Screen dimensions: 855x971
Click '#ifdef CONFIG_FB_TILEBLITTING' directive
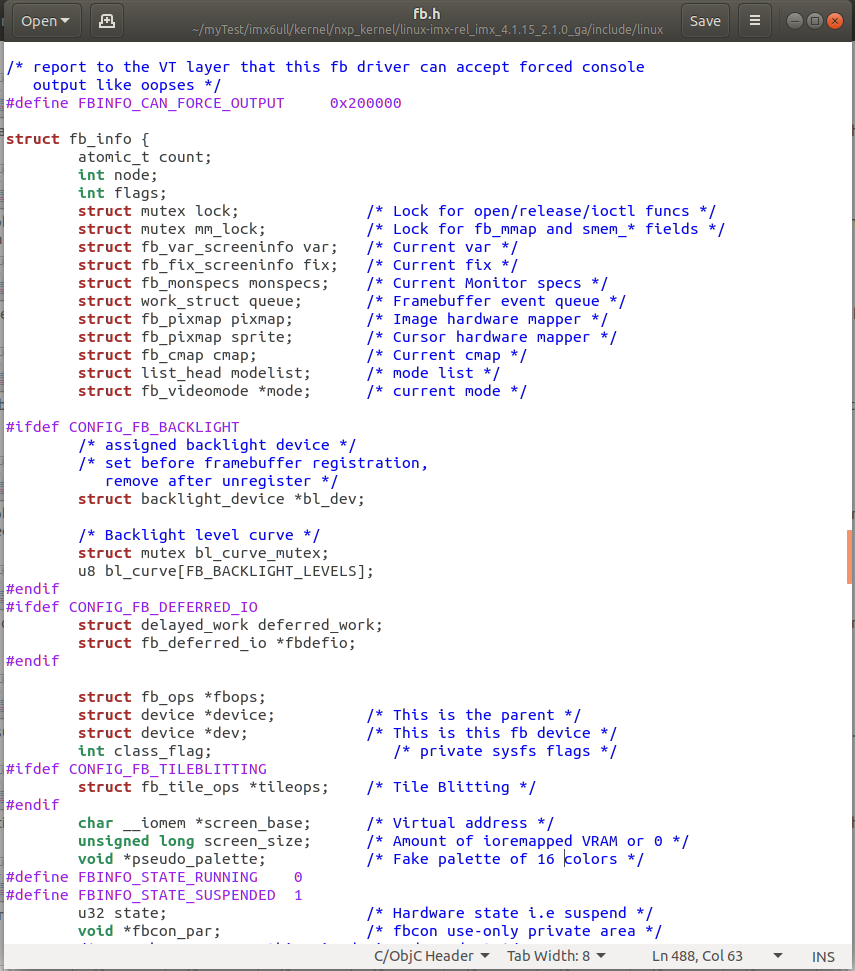click(136, 769)
